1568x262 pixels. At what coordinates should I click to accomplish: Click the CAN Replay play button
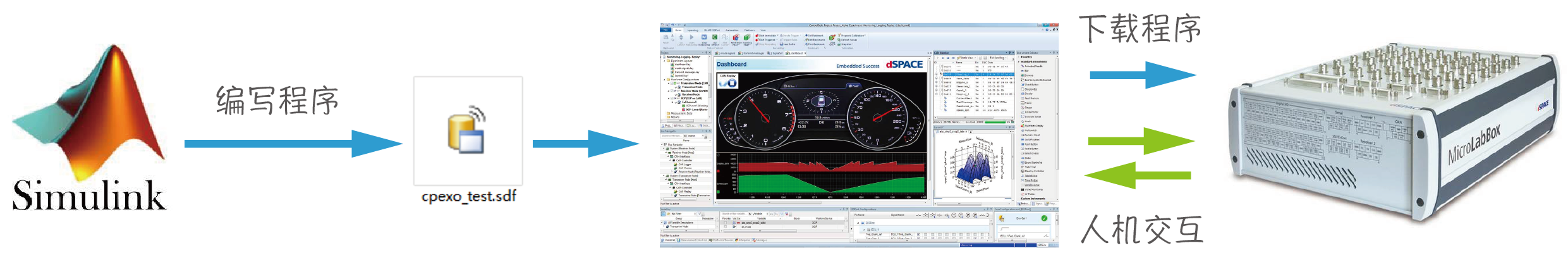723,82
